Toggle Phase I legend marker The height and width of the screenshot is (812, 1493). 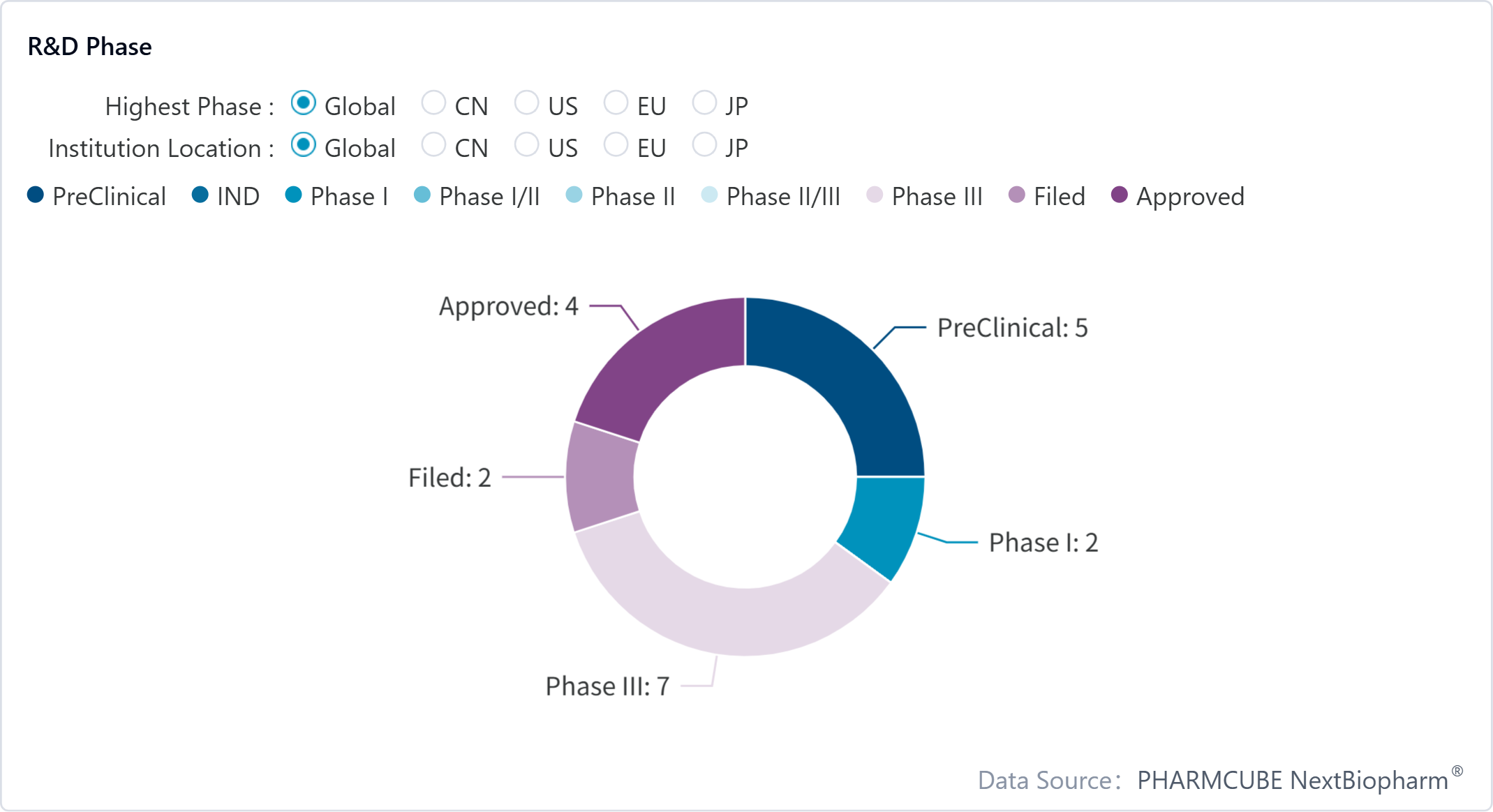[x=294, y=195]
